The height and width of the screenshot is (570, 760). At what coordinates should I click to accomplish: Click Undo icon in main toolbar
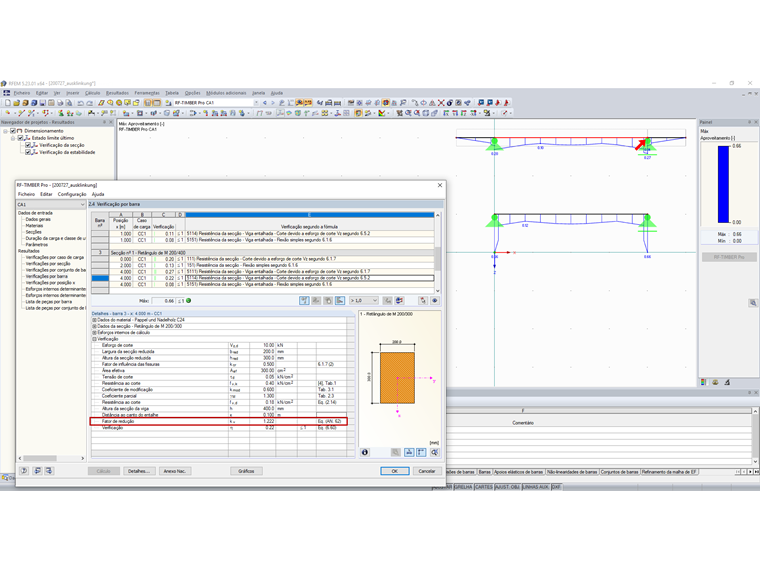point(81,103)
